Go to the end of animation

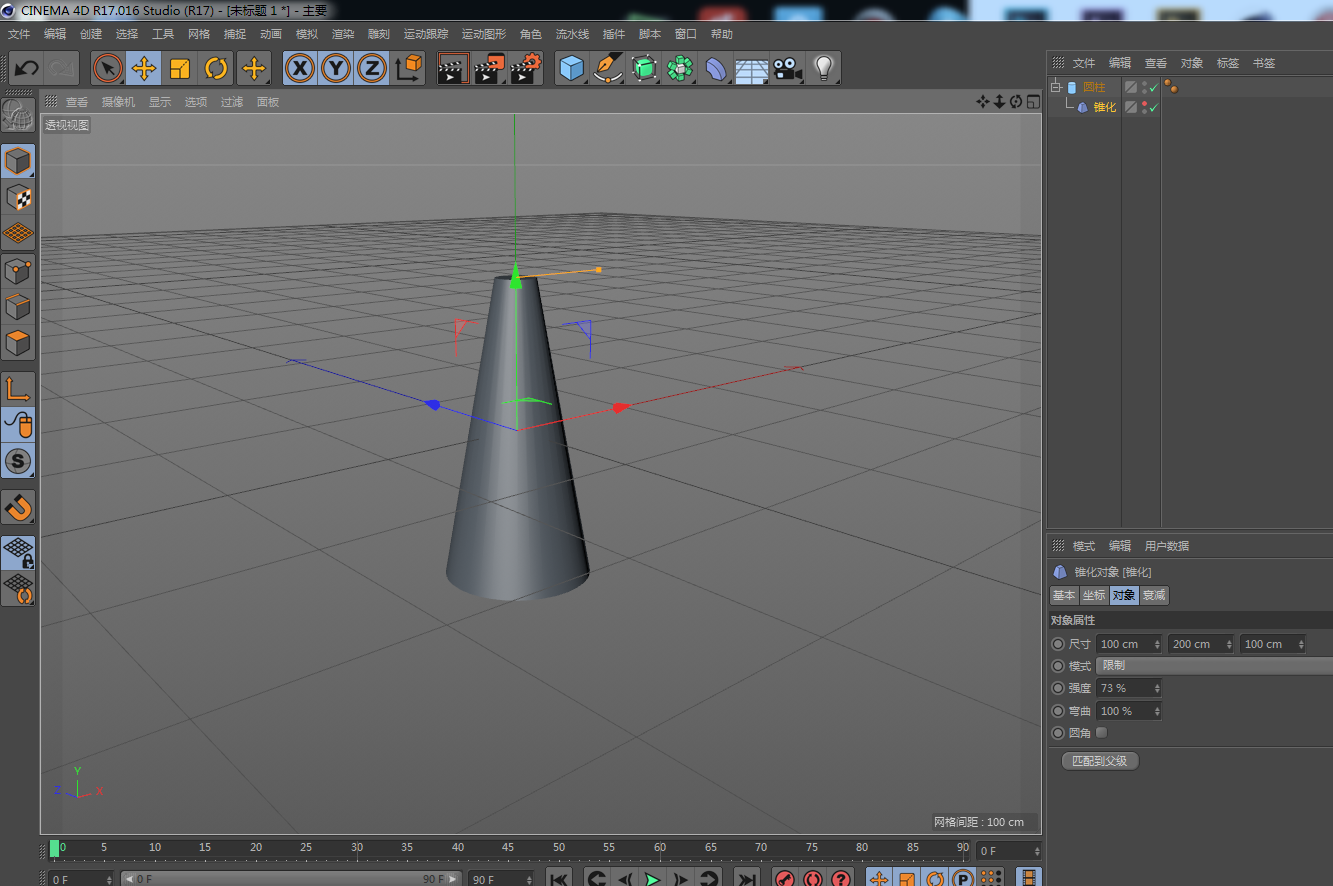[x=746, y=878]
